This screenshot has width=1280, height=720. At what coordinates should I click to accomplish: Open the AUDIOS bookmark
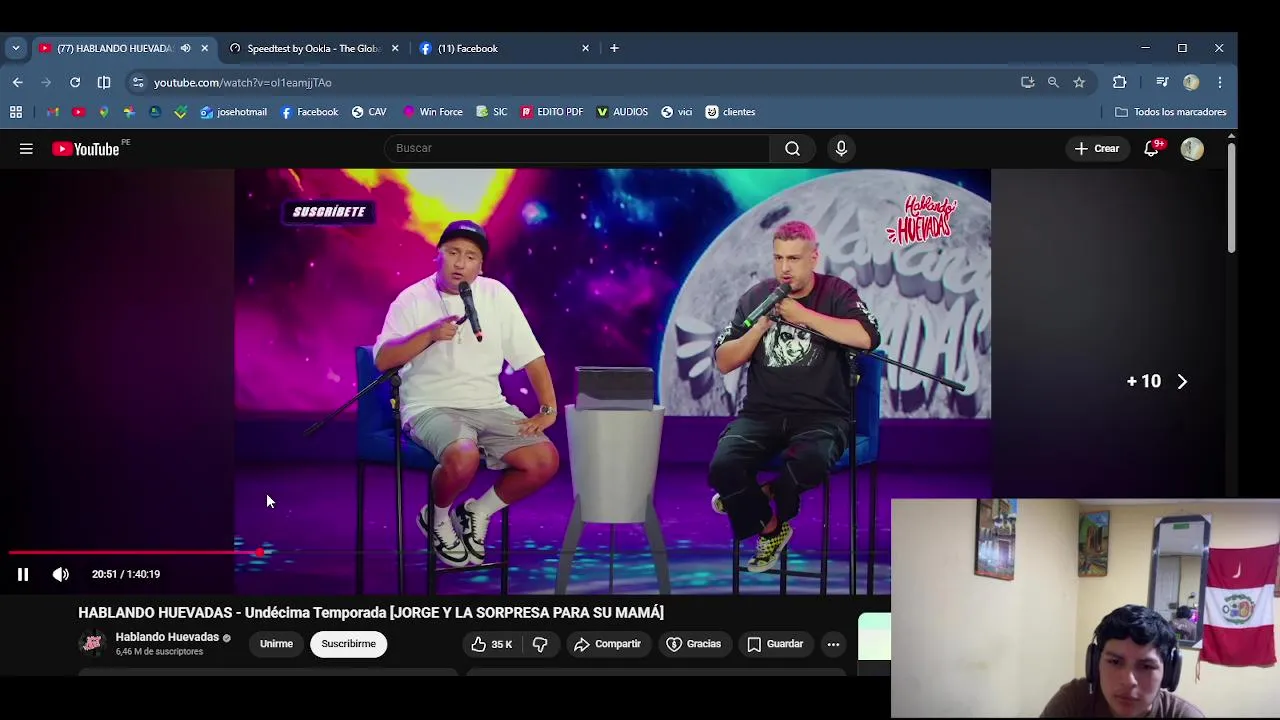pos(621,112)
